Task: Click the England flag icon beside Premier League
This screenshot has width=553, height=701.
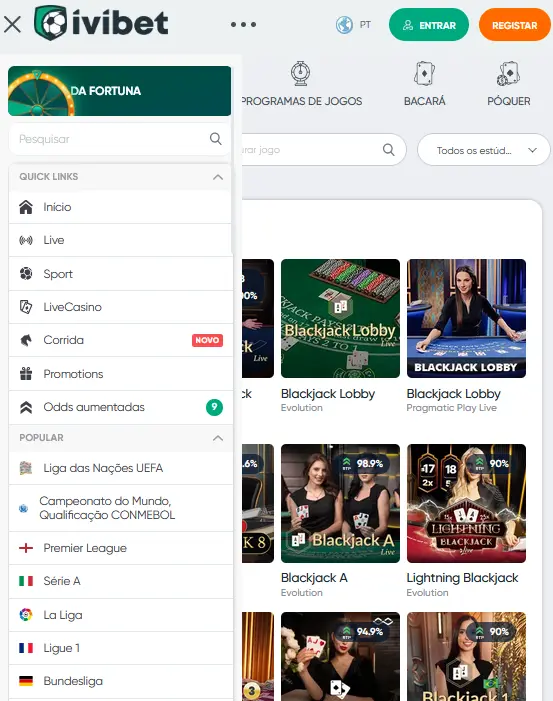Action: click(26, 548)
